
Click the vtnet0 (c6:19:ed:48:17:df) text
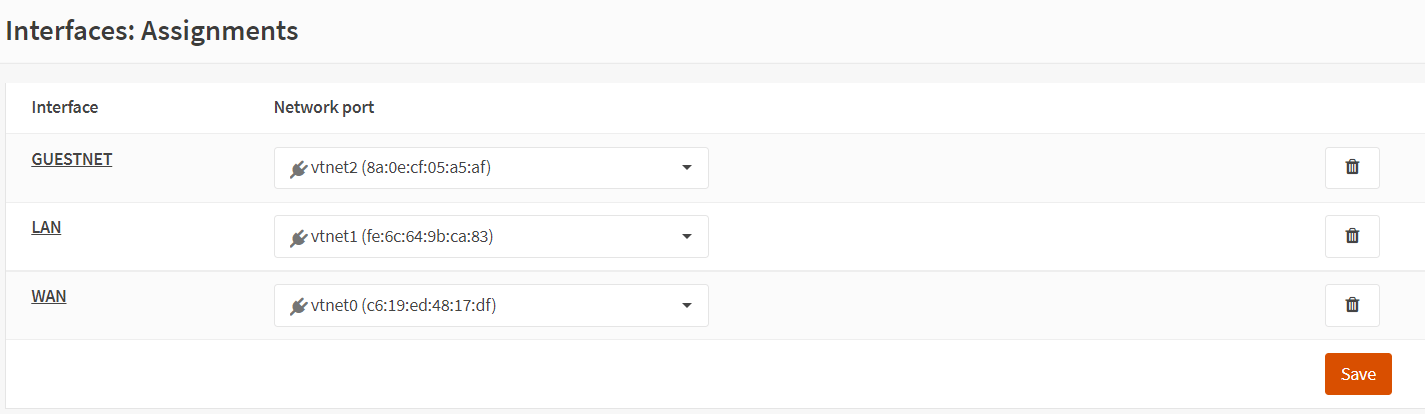(403, 305)
